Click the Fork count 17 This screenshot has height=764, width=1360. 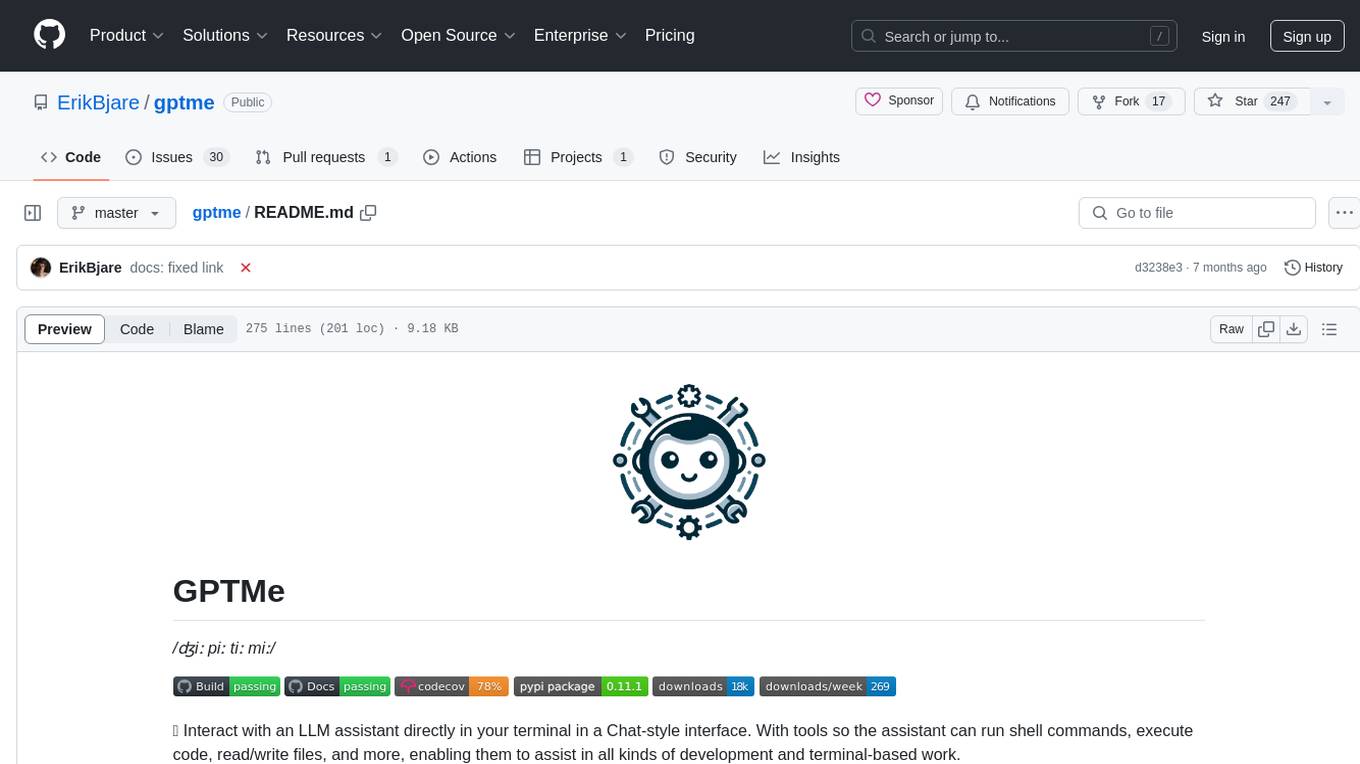(1159, 101)
